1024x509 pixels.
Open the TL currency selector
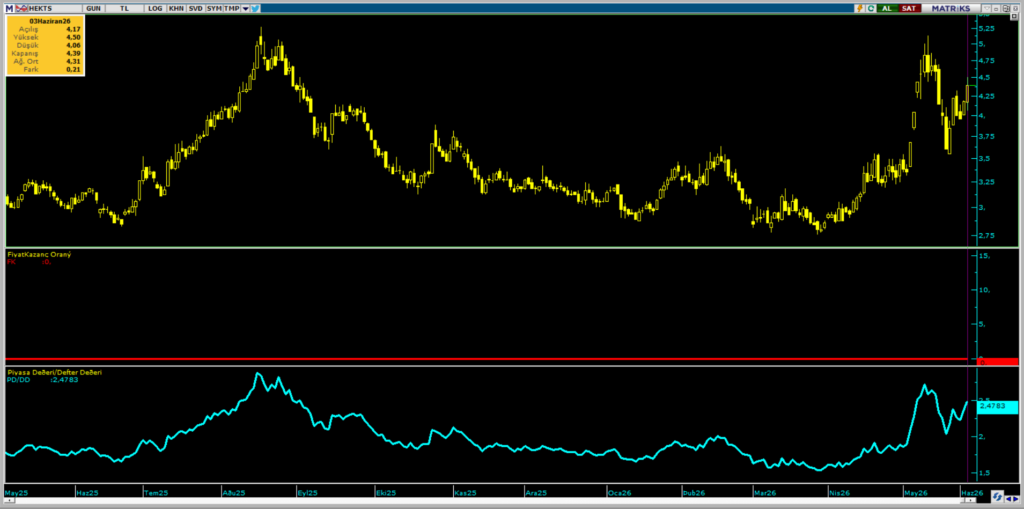click(x=124, y=8)
